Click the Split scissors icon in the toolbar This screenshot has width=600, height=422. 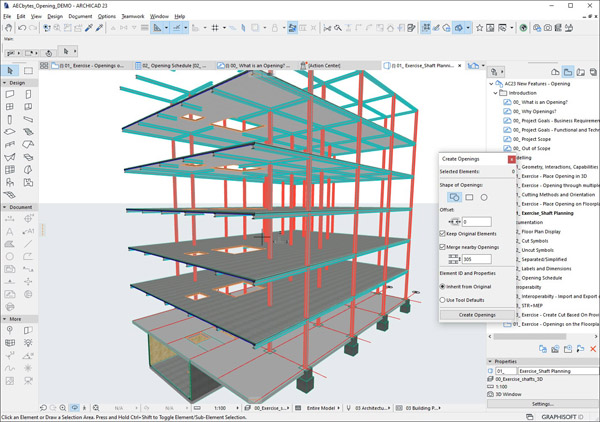click(327, 28)
